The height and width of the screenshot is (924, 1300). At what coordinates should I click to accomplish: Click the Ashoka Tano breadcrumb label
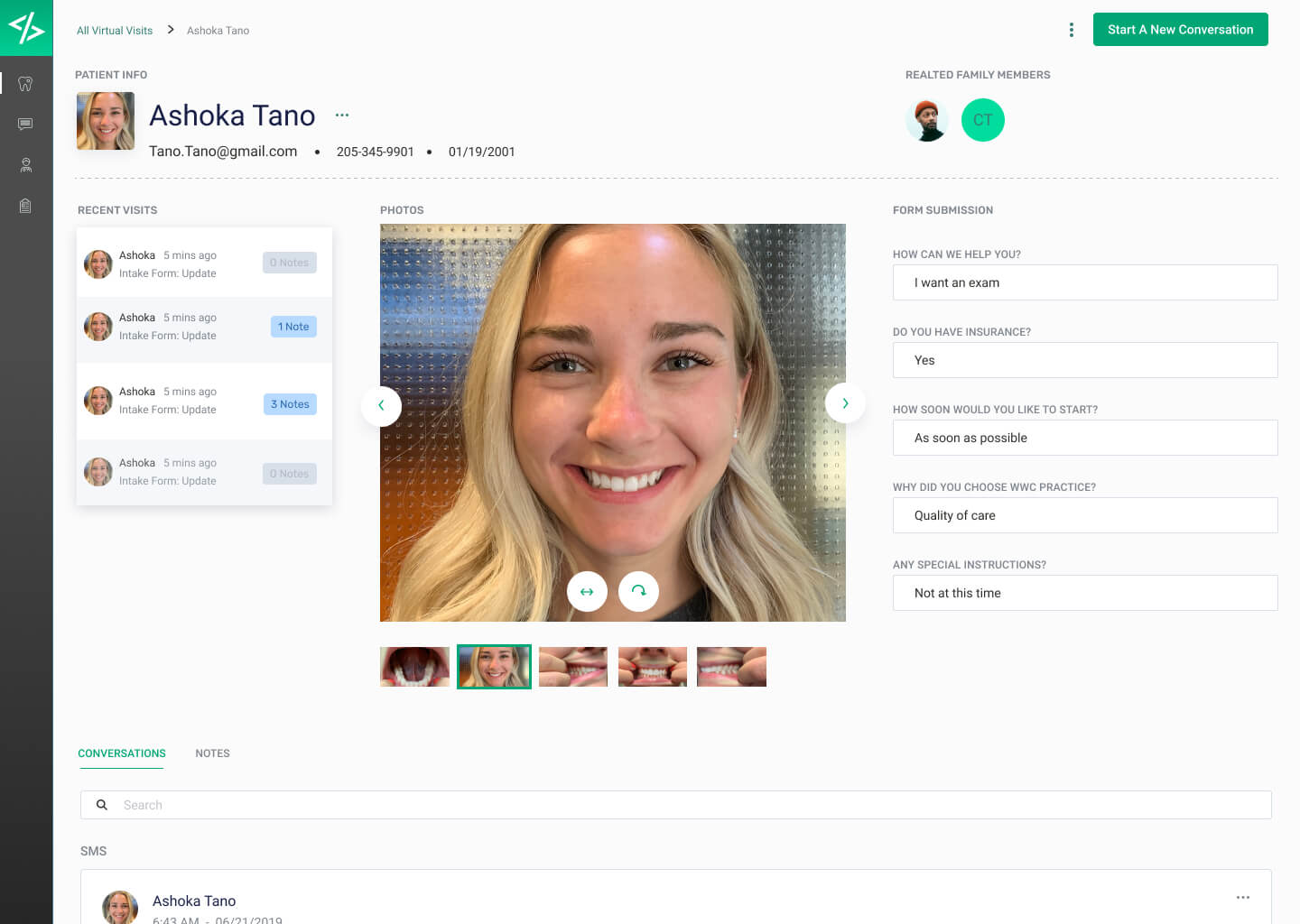[x=218, y=31]
